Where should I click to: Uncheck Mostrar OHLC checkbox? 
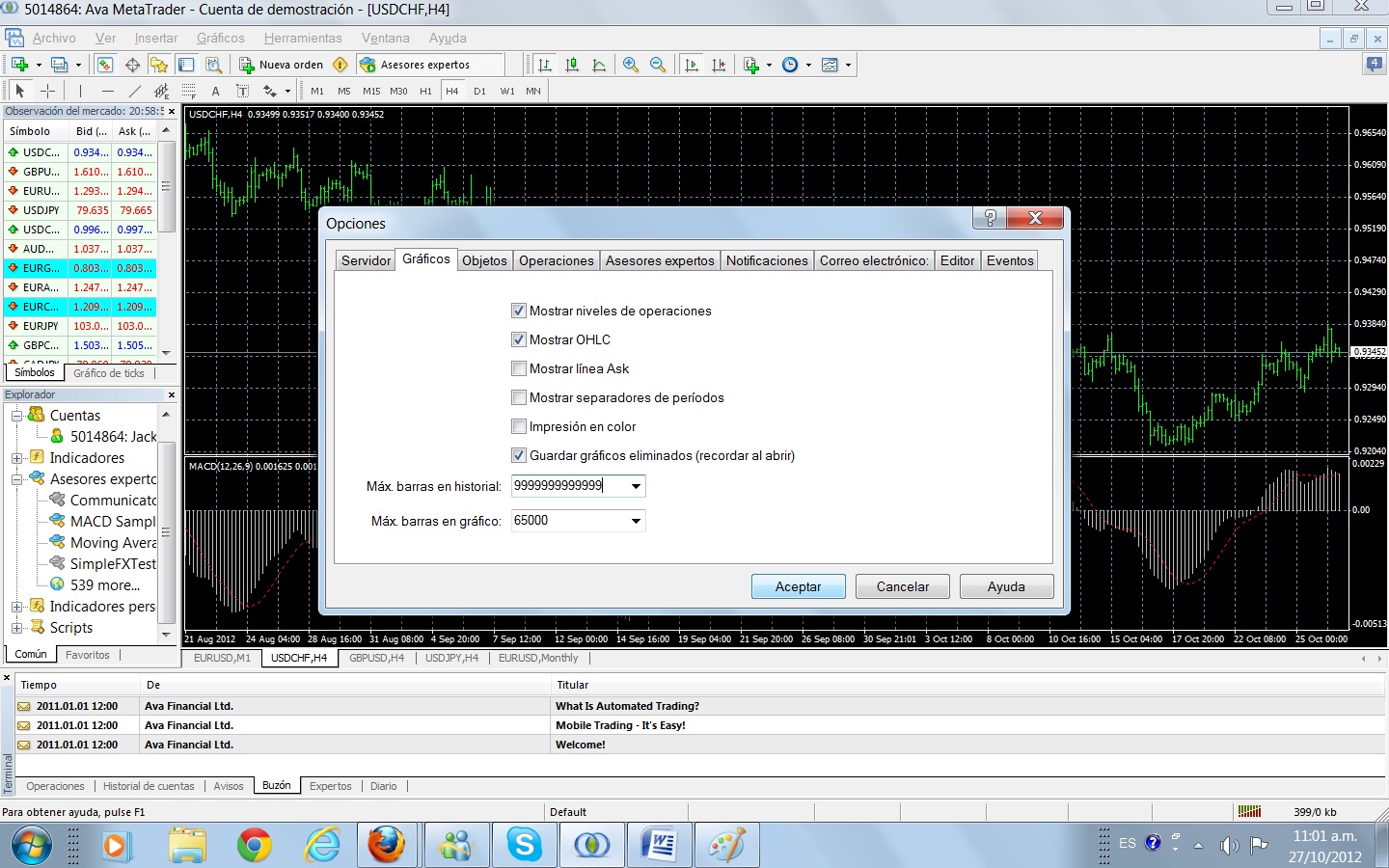(519, 339)
